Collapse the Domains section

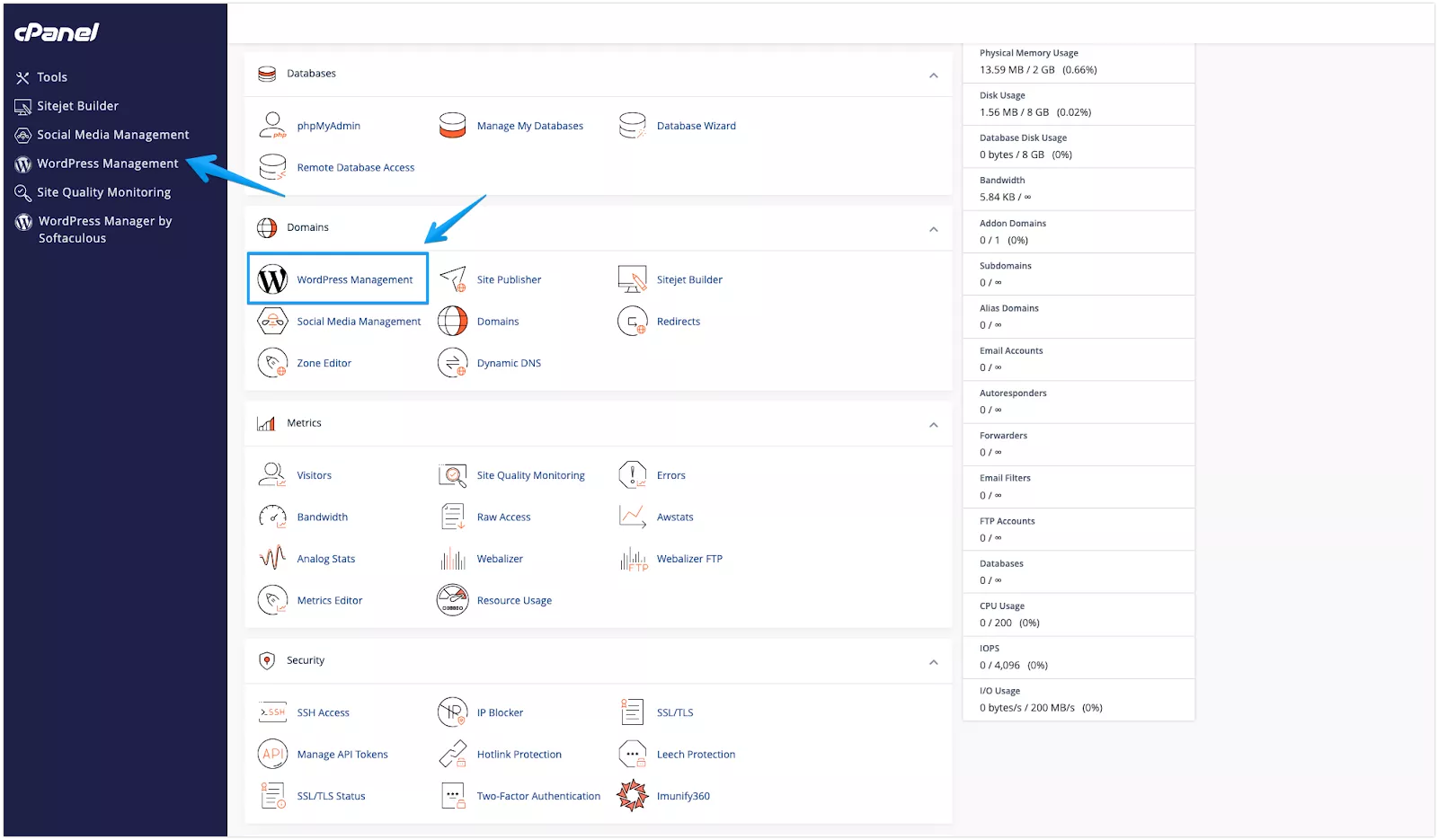[x=933, y=229]
